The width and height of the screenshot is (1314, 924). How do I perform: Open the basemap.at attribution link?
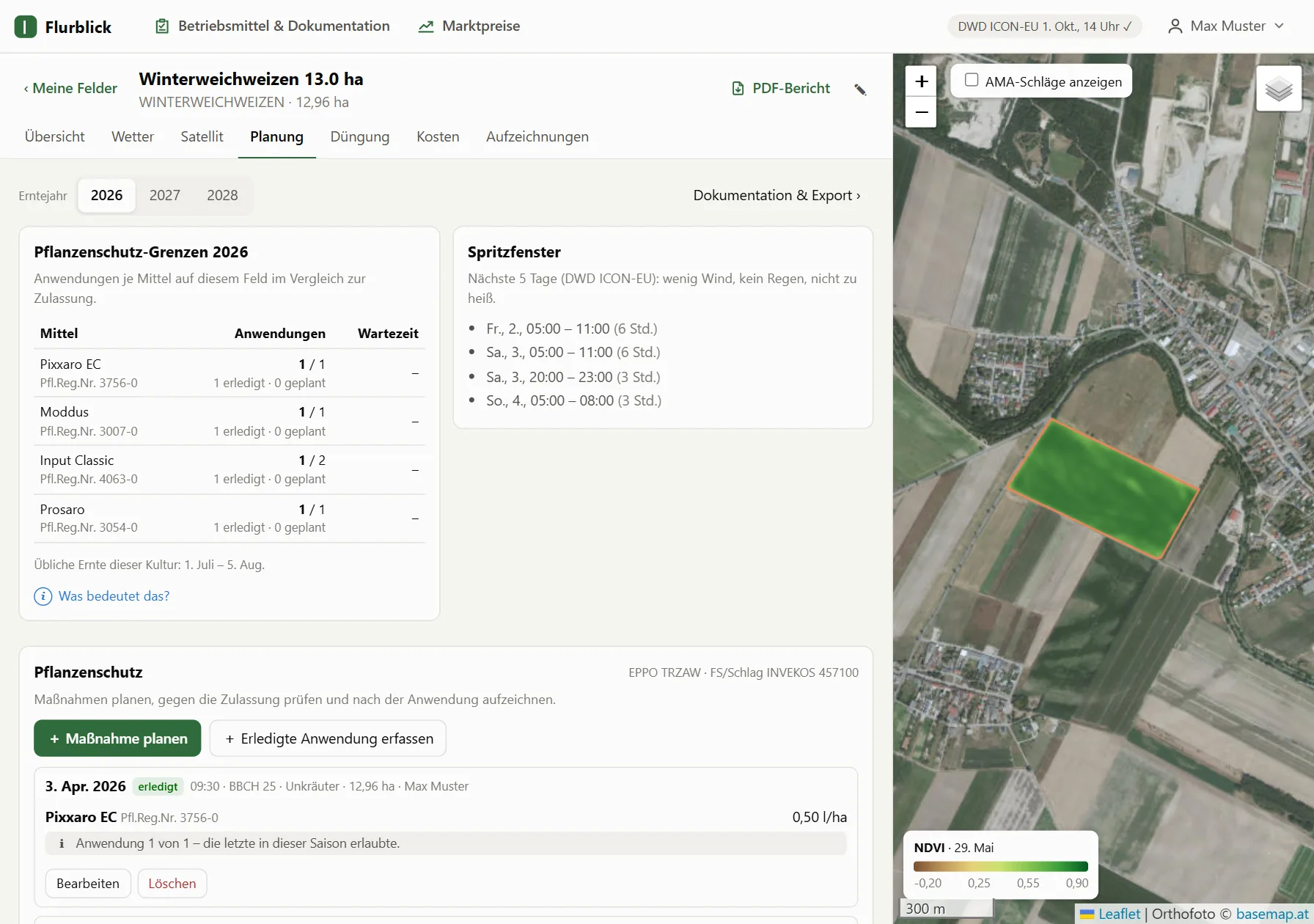[1274, 914]
